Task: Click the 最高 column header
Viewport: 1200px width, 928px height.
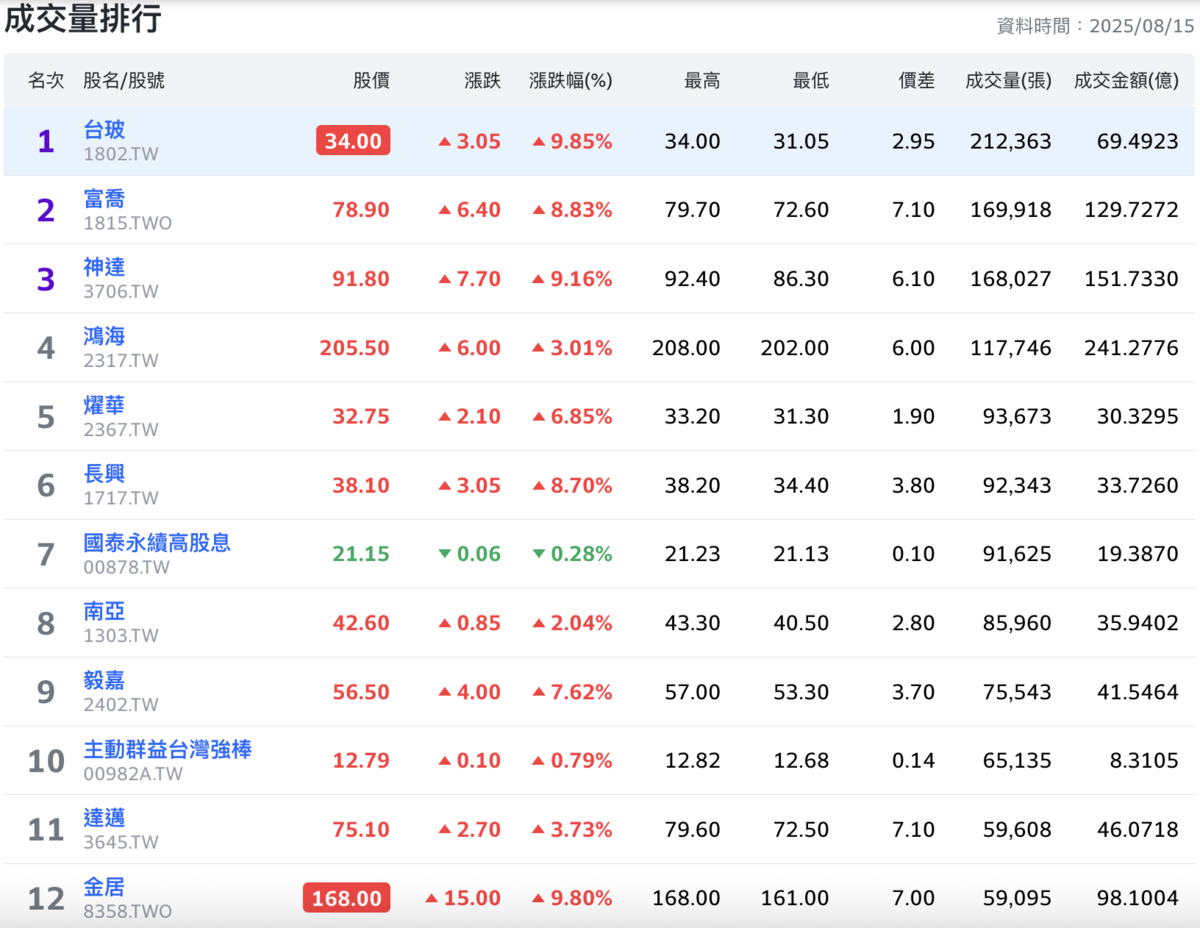Action: tap(701, 81)
